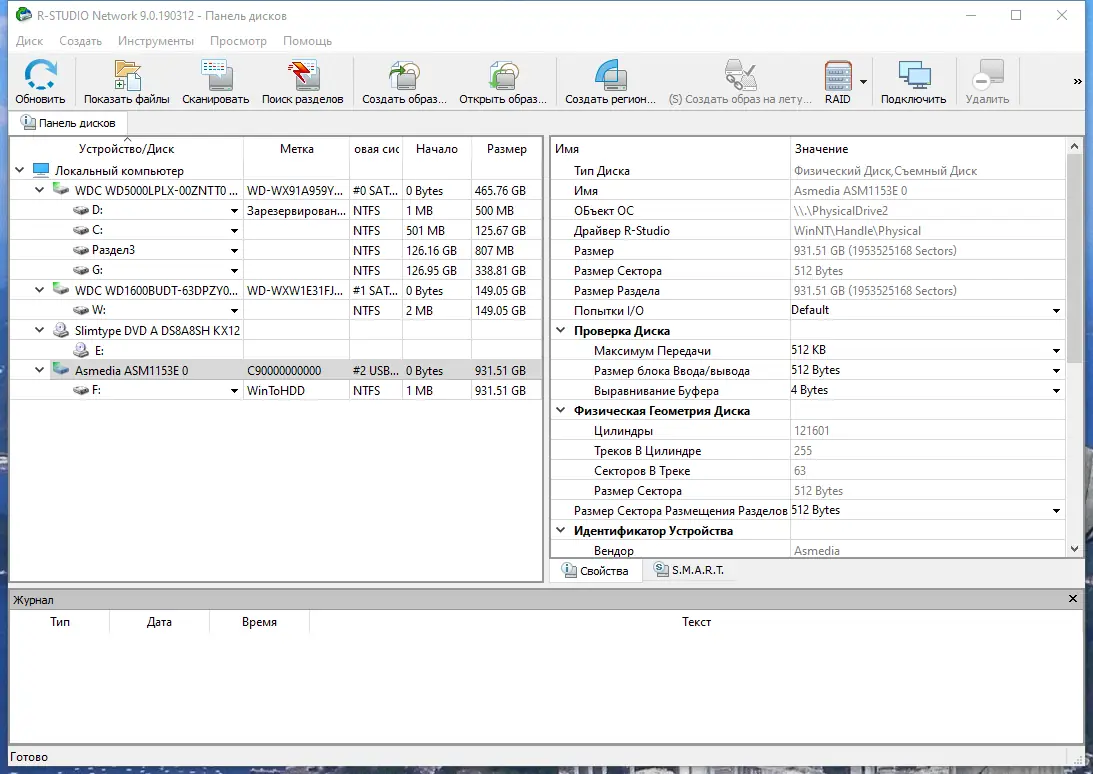
Task: Open the Просмотр menu
Action: pos(238,41)
